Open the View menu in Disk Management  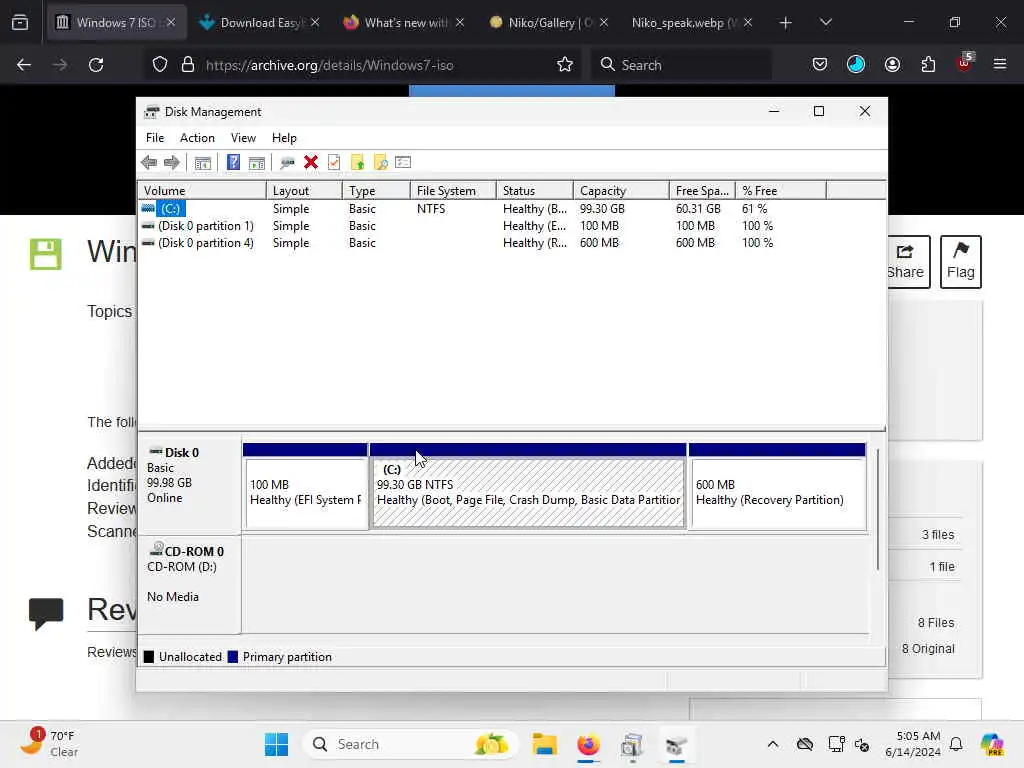click(x=243, y=138)
